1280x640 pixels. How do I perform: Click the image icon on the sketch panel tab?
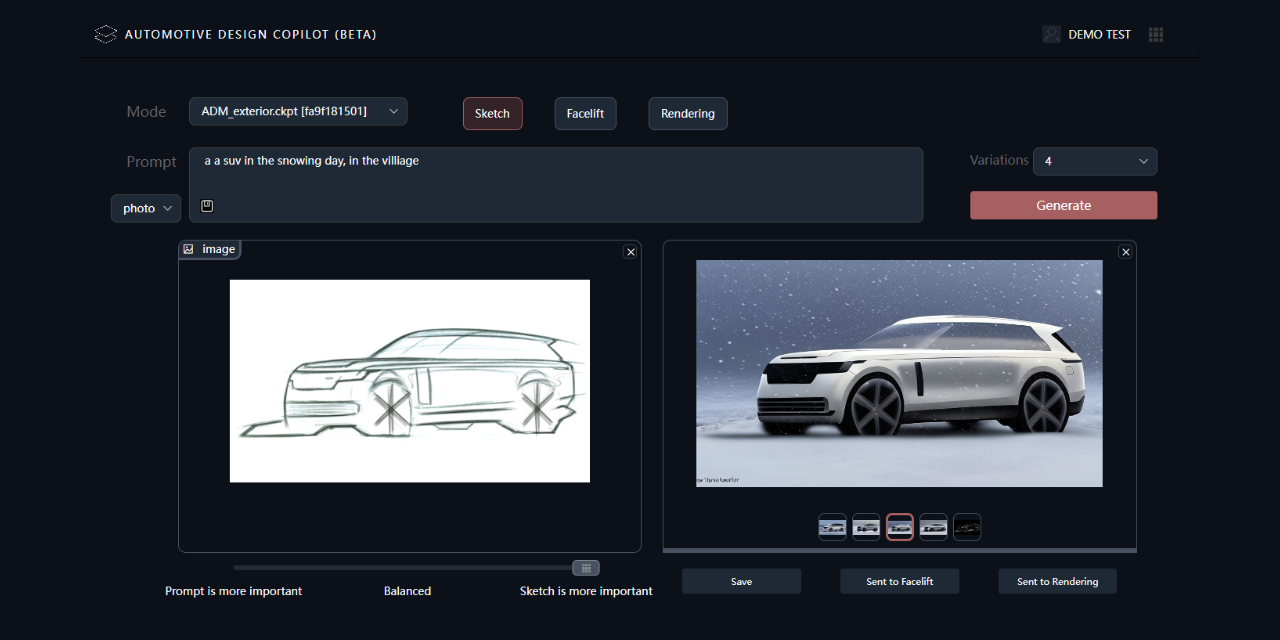(188, 248)
